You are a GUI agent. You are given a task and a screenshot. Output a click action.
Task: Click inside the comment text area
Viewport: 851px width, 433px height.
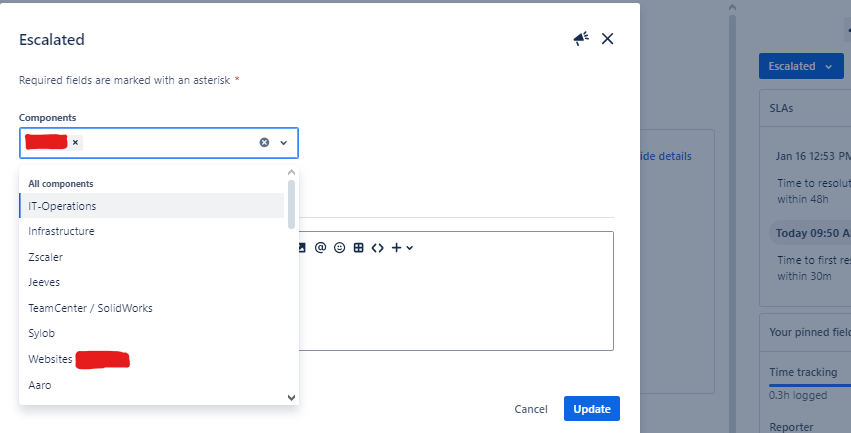tap(456, 304)
